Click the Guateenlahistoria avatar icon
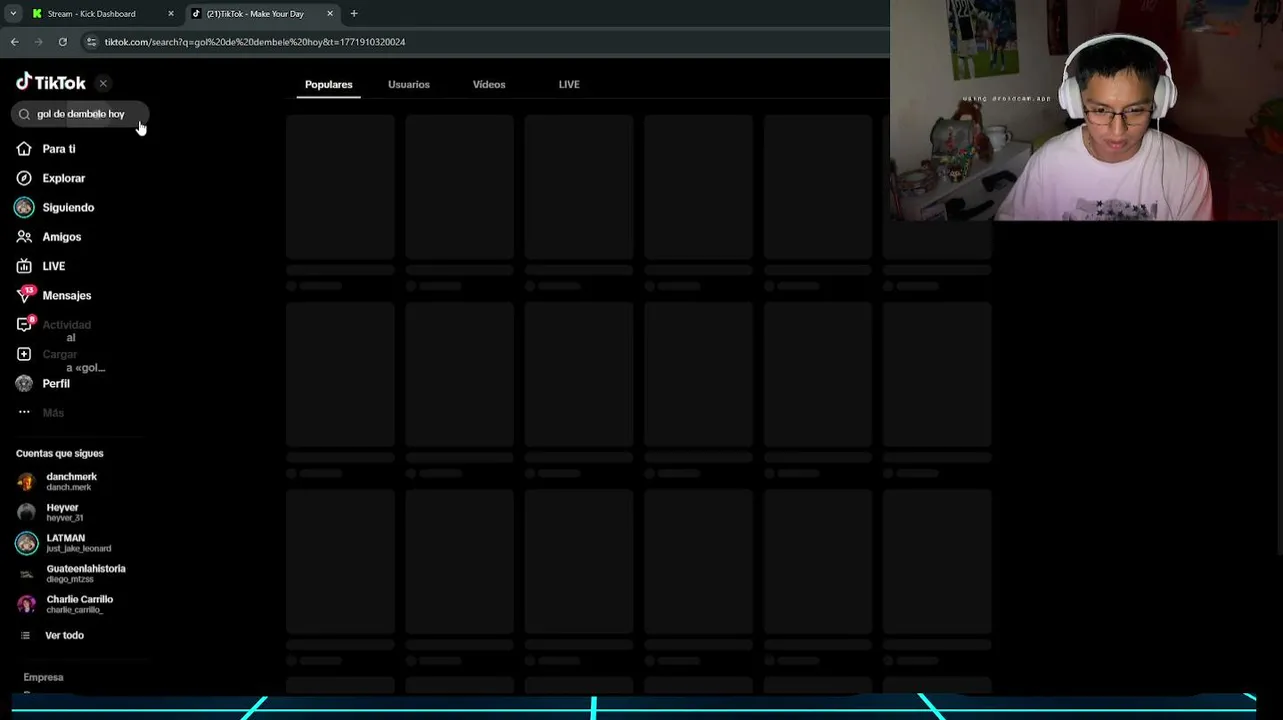Screen dimensions: 1283x720 tap(26, 574)
